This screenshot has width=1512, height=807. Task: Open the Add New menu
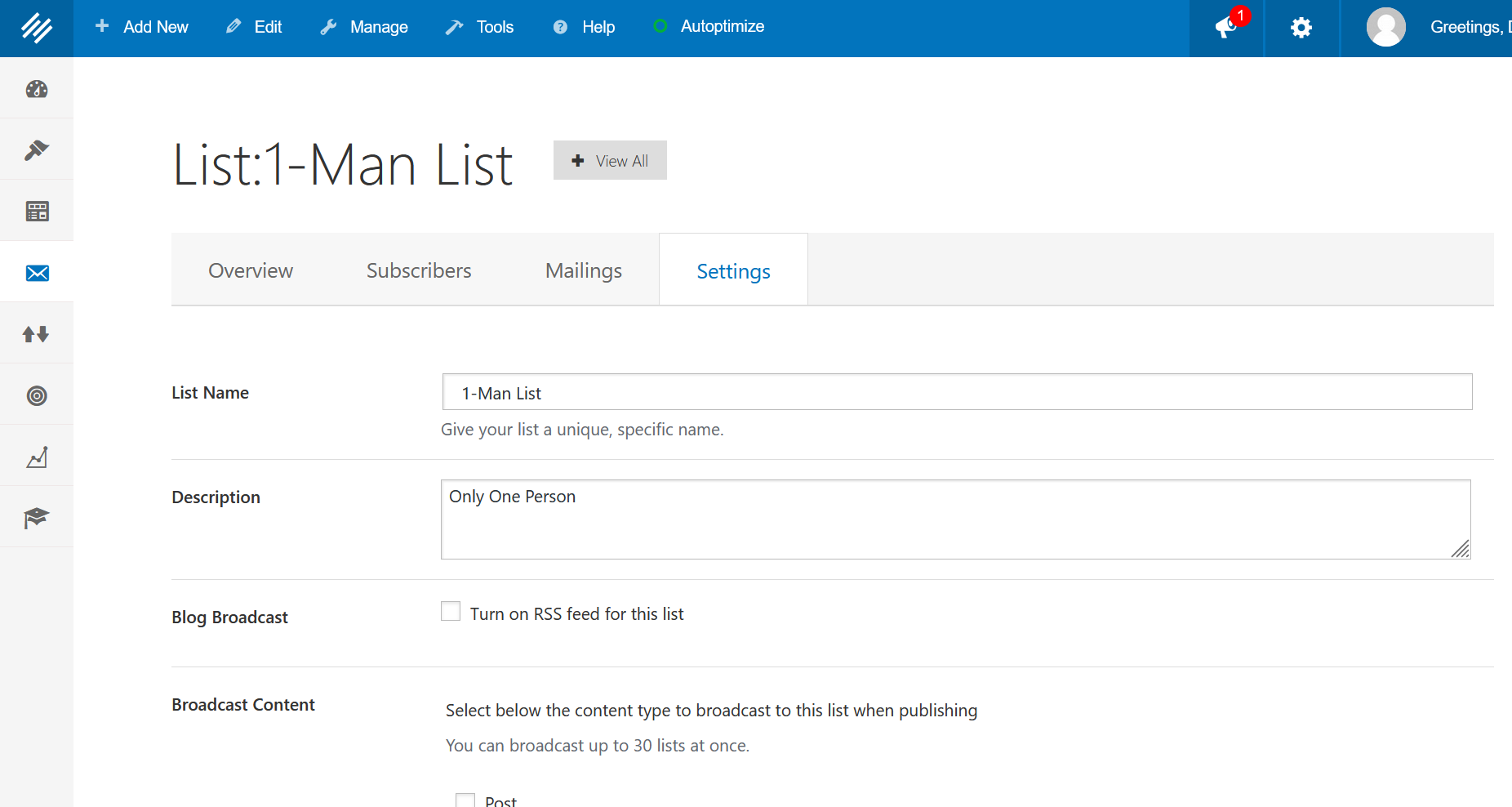142,27
